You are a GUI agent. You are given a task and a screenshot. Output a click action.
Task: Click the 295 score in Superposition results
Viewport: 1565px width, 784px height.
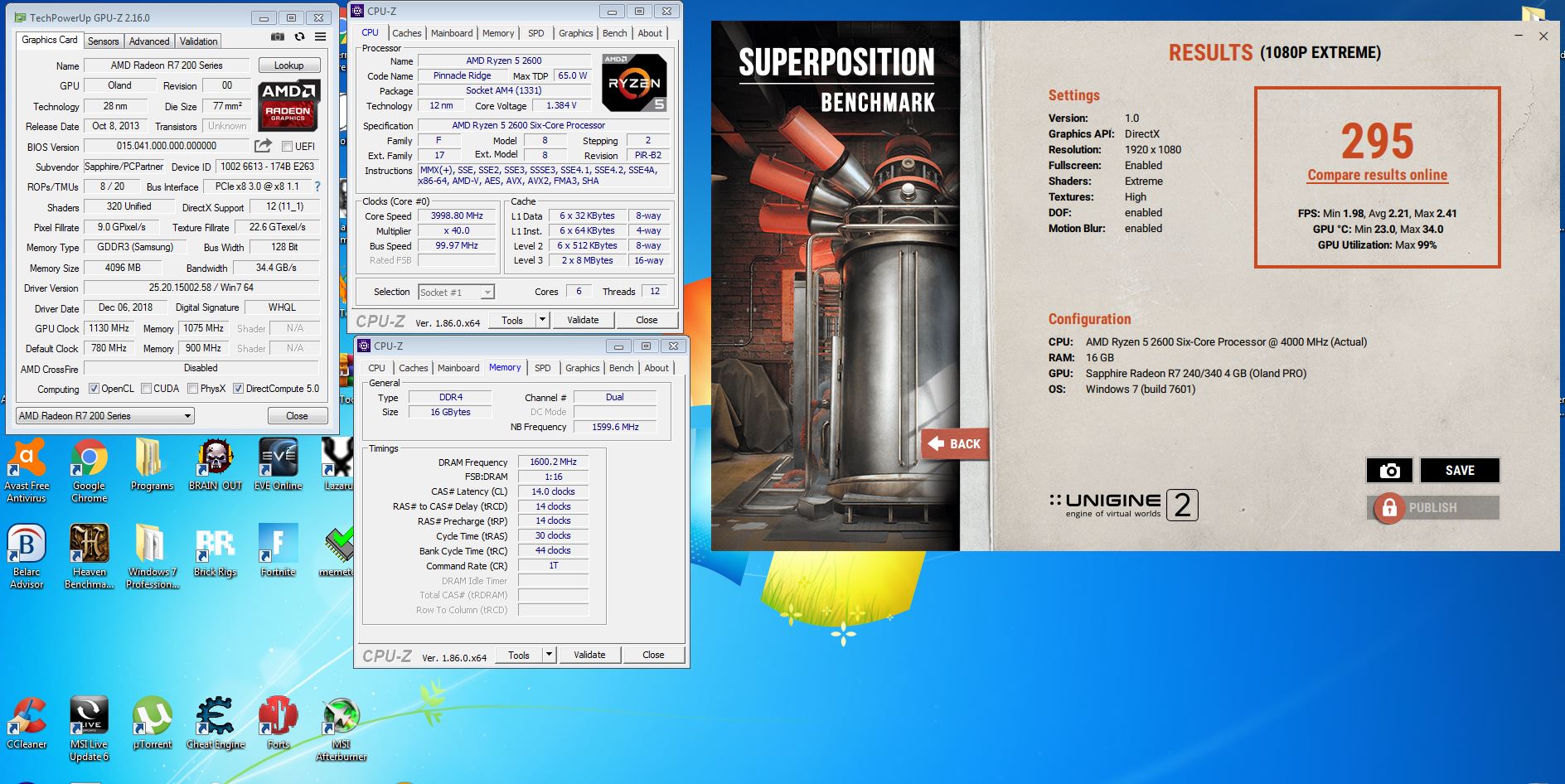coord(1378,141)
